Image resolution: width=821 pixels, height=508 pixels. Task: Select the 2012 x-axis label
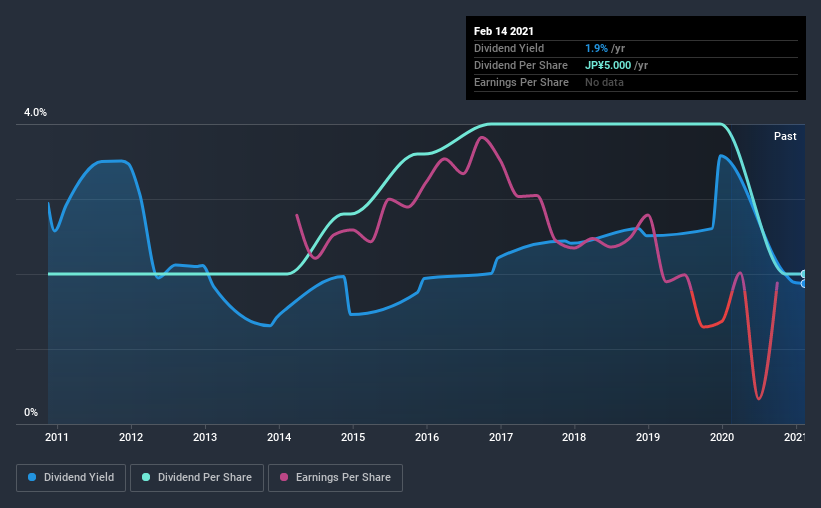tap(131, 437)
